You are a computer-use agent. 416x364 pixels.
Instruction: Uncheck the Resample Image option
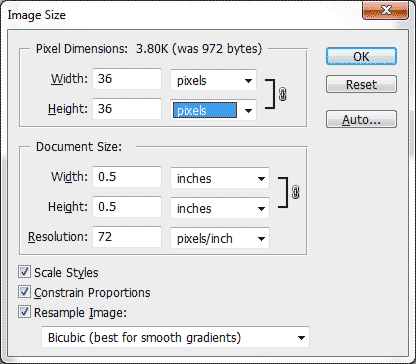(24, 312)
